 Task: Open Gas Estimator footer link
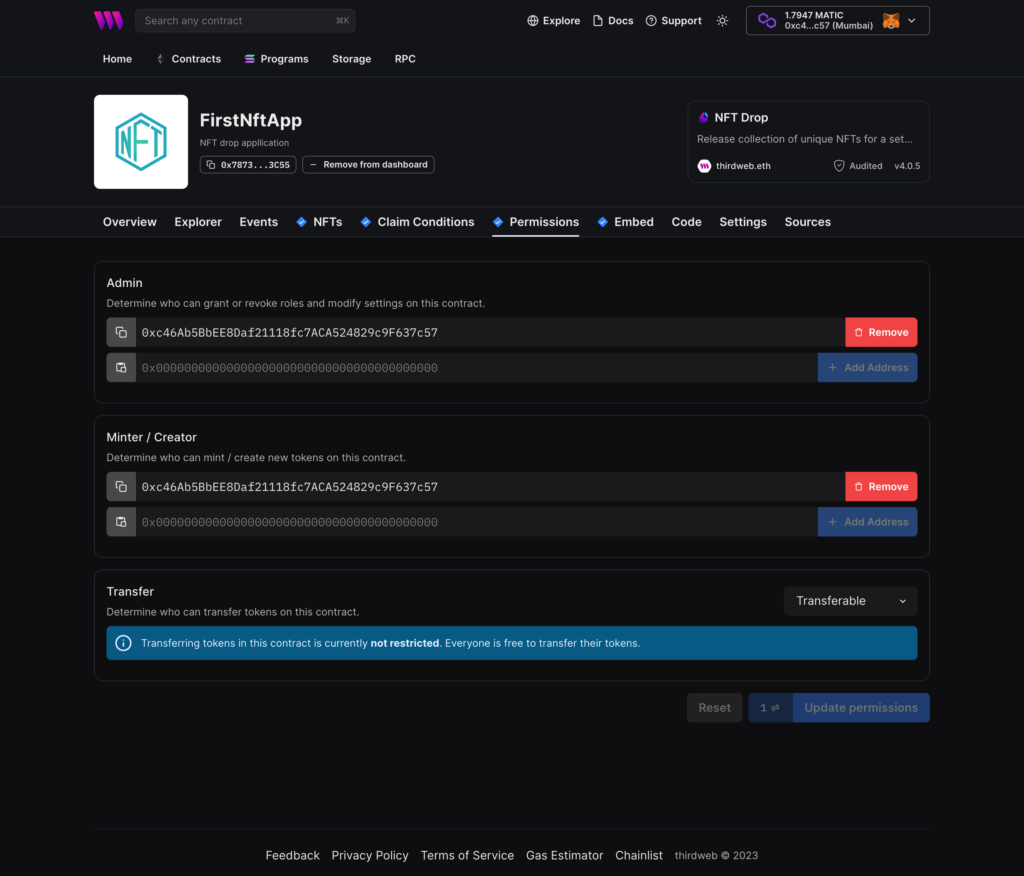(564, 856)
